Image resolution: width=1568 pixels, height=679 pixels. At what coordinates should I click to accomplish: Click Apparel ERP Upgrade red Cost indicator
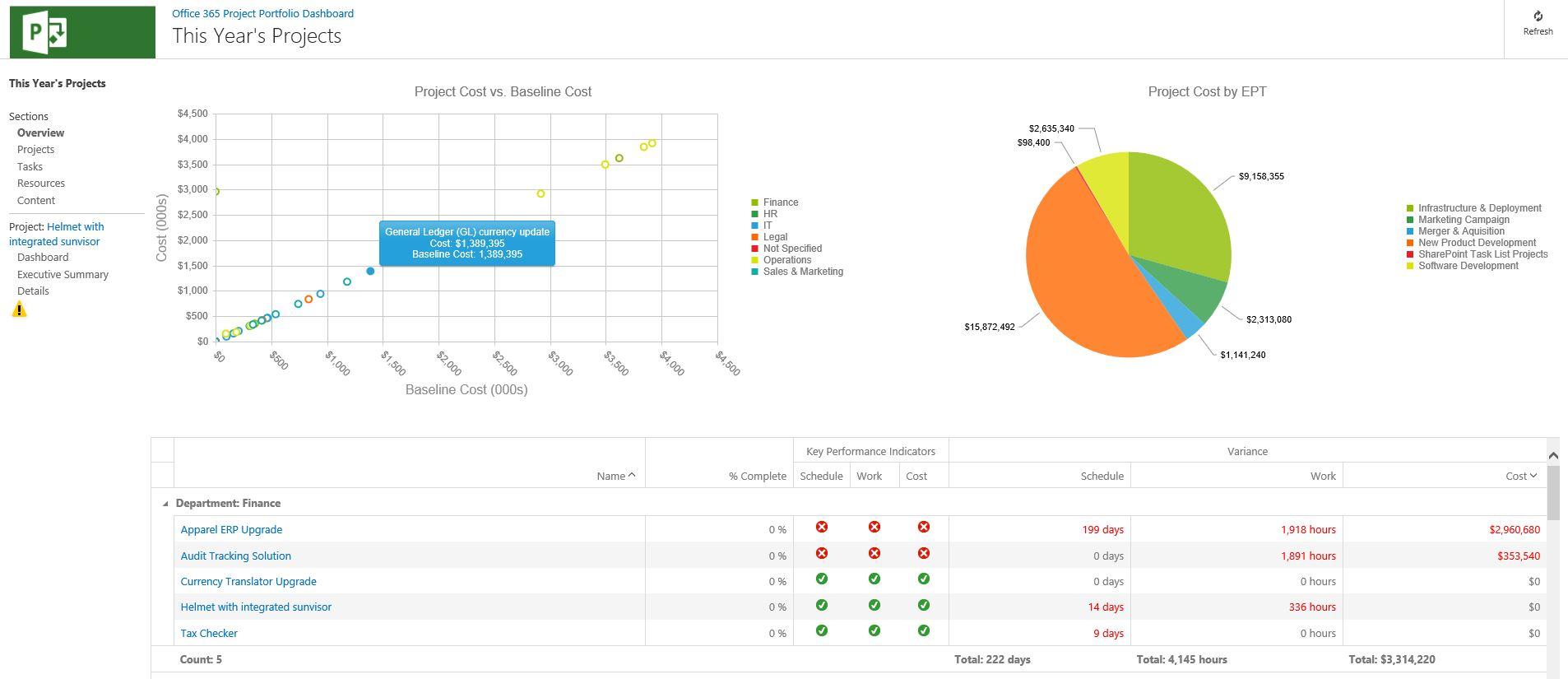pos(924,527)
